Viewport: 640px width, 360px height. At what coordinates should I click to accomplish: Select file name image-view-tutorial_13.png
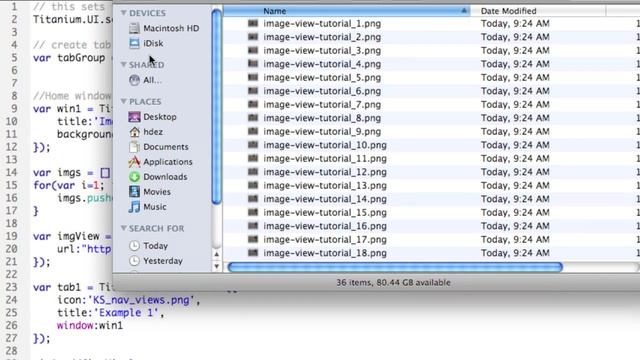(x=325, y=186)
